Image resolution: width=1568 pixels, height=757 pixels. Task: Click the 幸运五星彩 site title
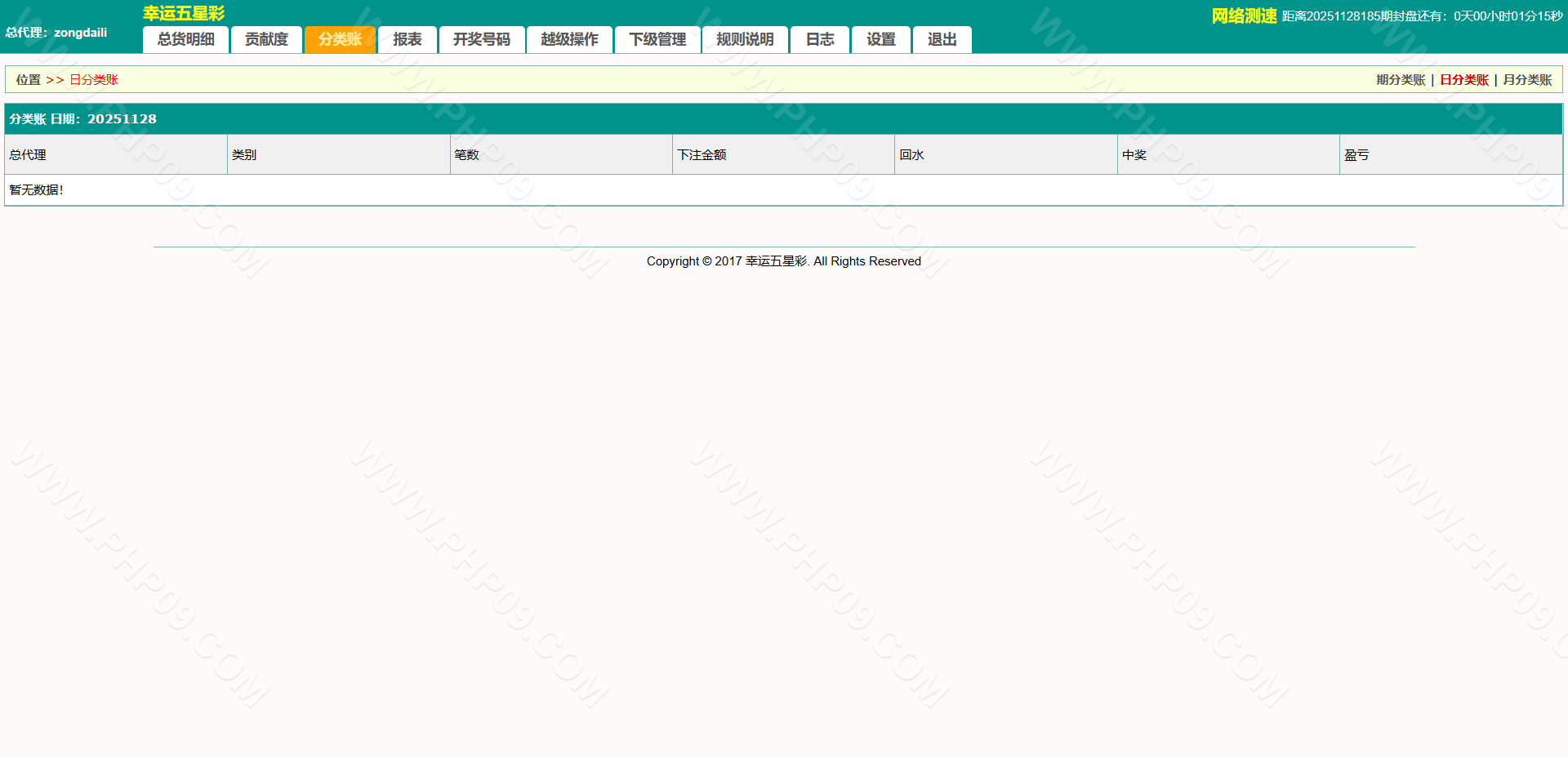[184, 13]
